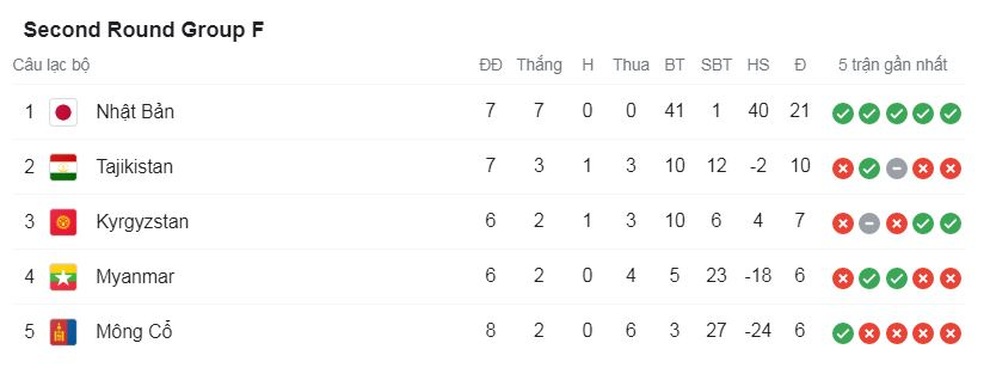Click the Japan flag icon
990x380 pixels.
[x=63, y=112]
